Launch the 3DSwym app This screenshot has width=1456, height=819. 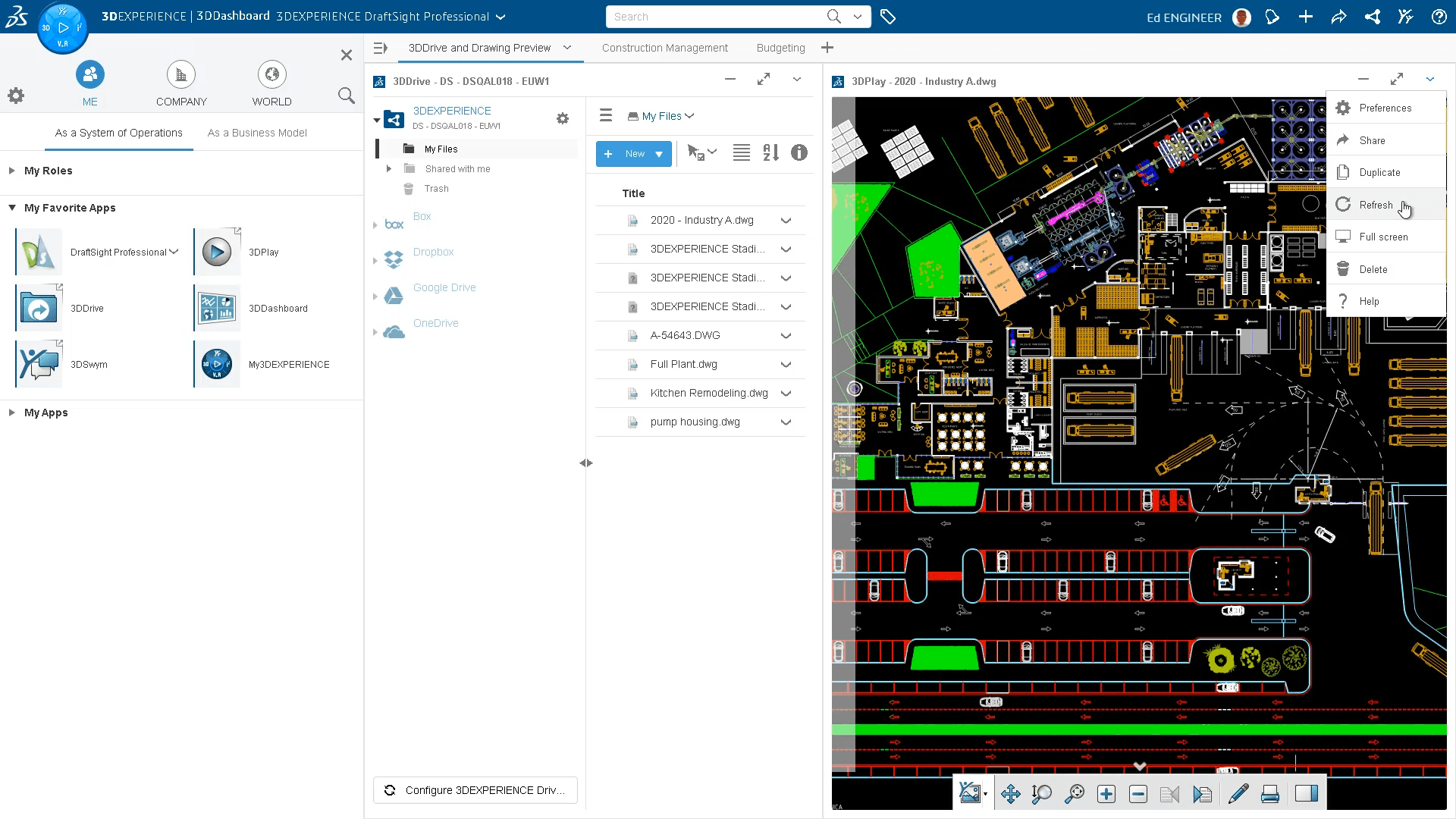pos(39,364)
